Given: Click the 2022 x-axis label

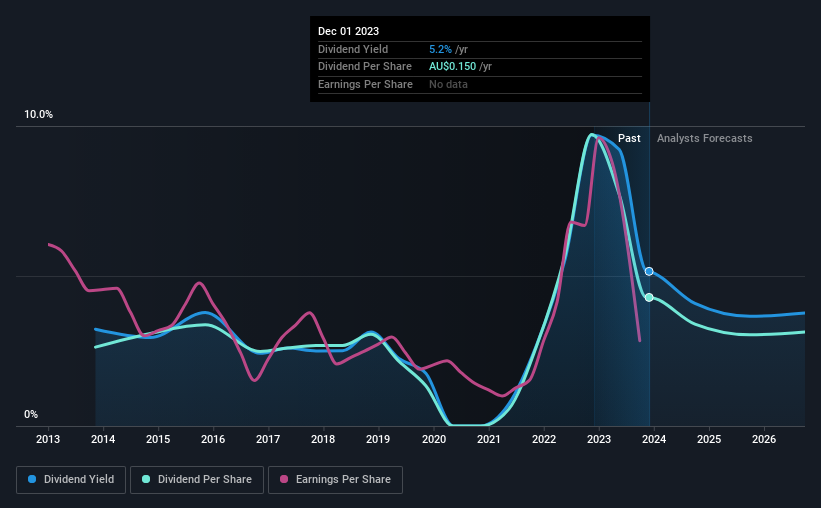Looking at the screenshot, I should click(544, 439).
